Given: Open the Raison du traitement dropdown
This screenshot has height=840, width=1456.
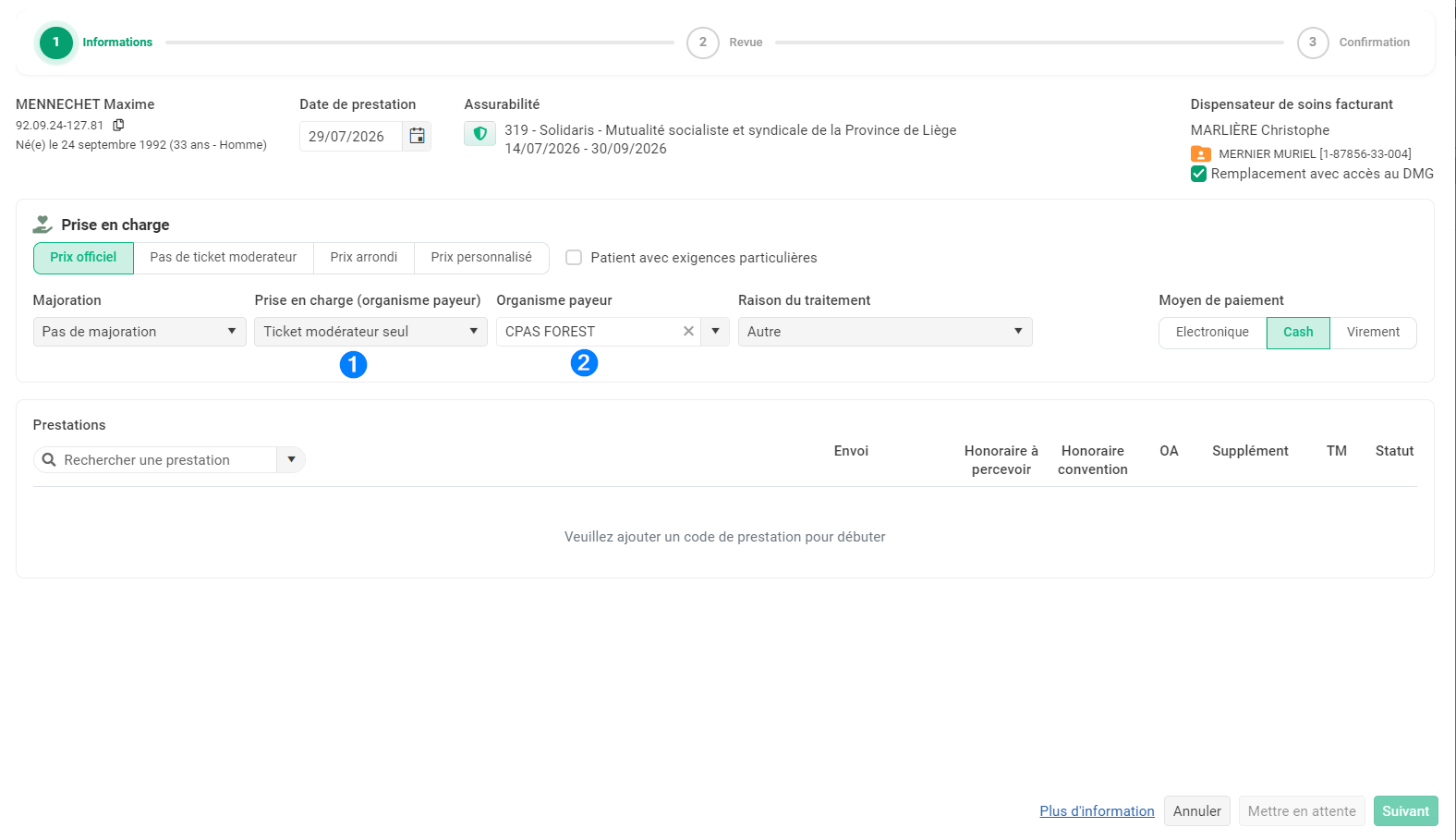Looking at the screenshot, I should [885, 332].
